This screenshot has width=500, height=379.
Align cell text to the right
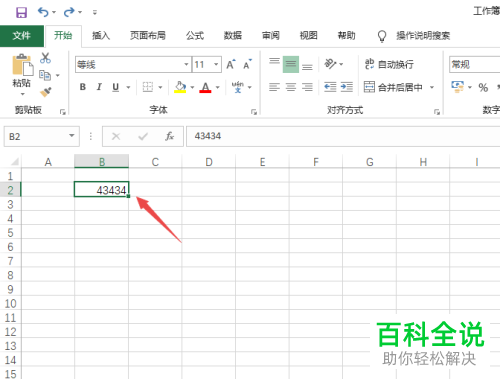tap(307, 87)
